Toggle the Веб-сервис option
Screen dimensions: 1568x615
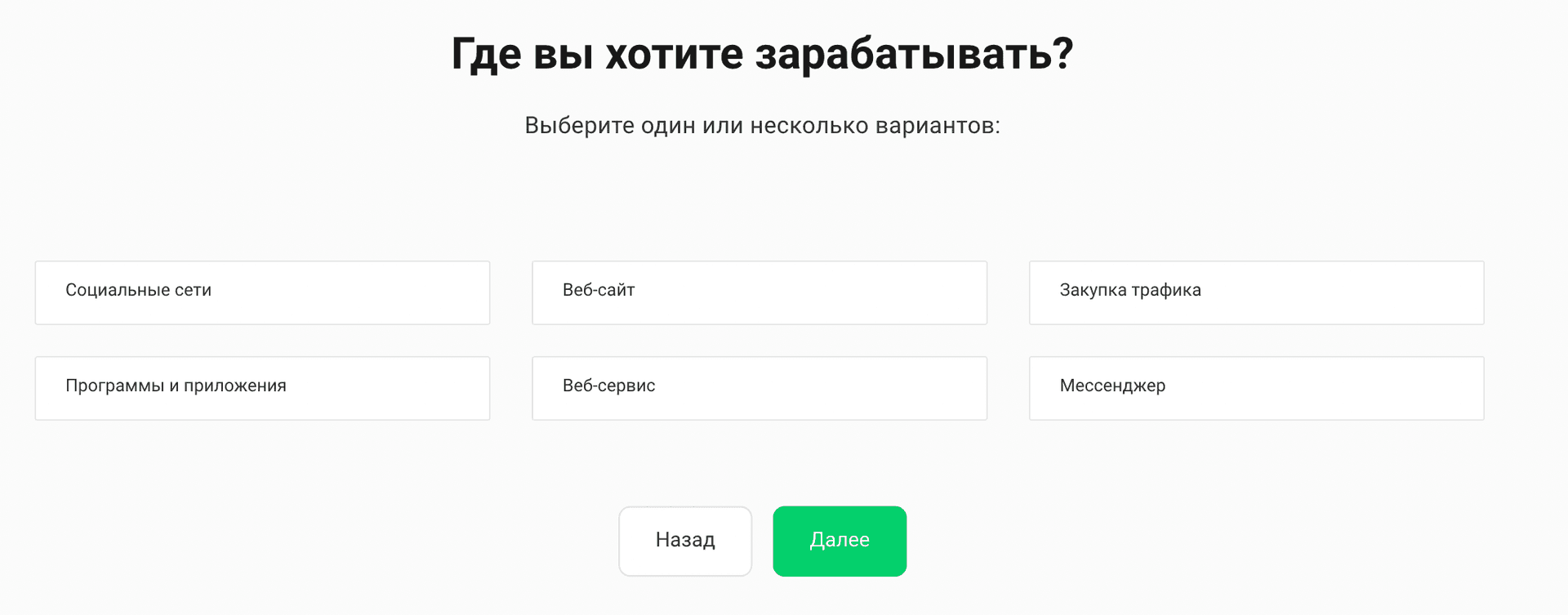point(759,388)
